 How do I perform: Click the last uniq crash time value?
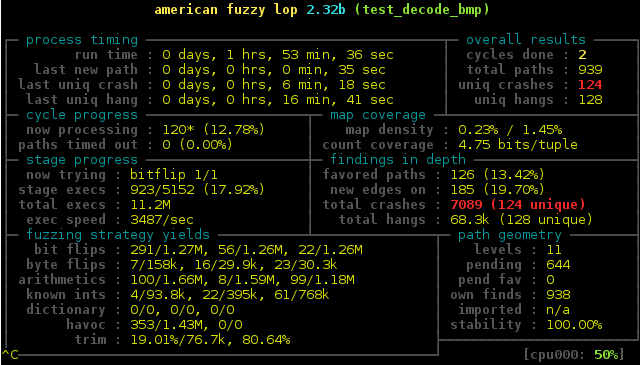tap(273, 85)
